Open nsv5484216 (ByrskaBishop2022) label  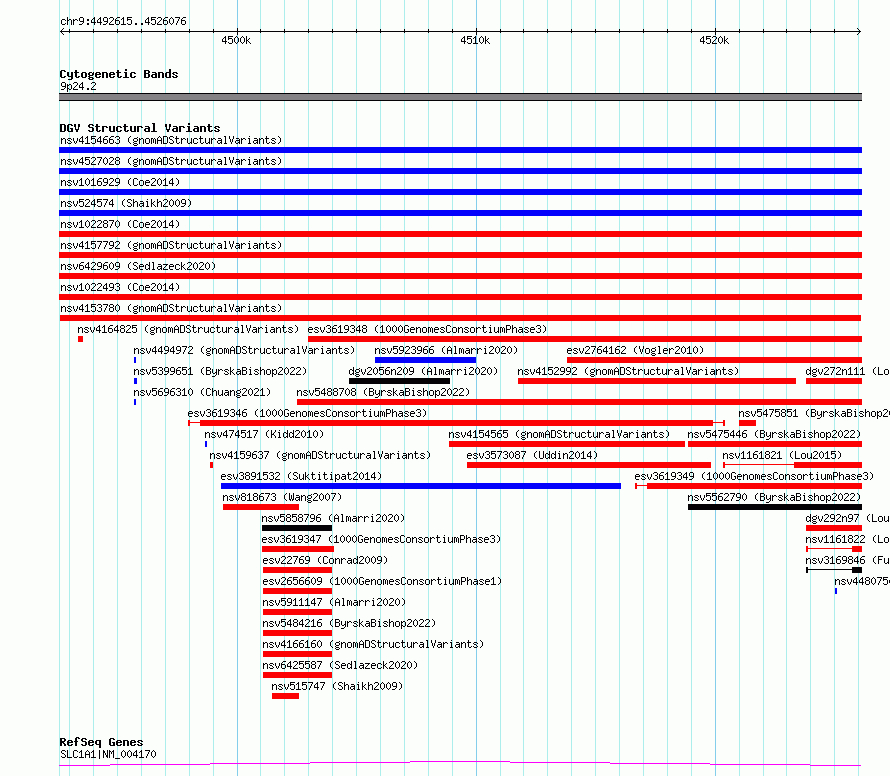click(349, 623)
